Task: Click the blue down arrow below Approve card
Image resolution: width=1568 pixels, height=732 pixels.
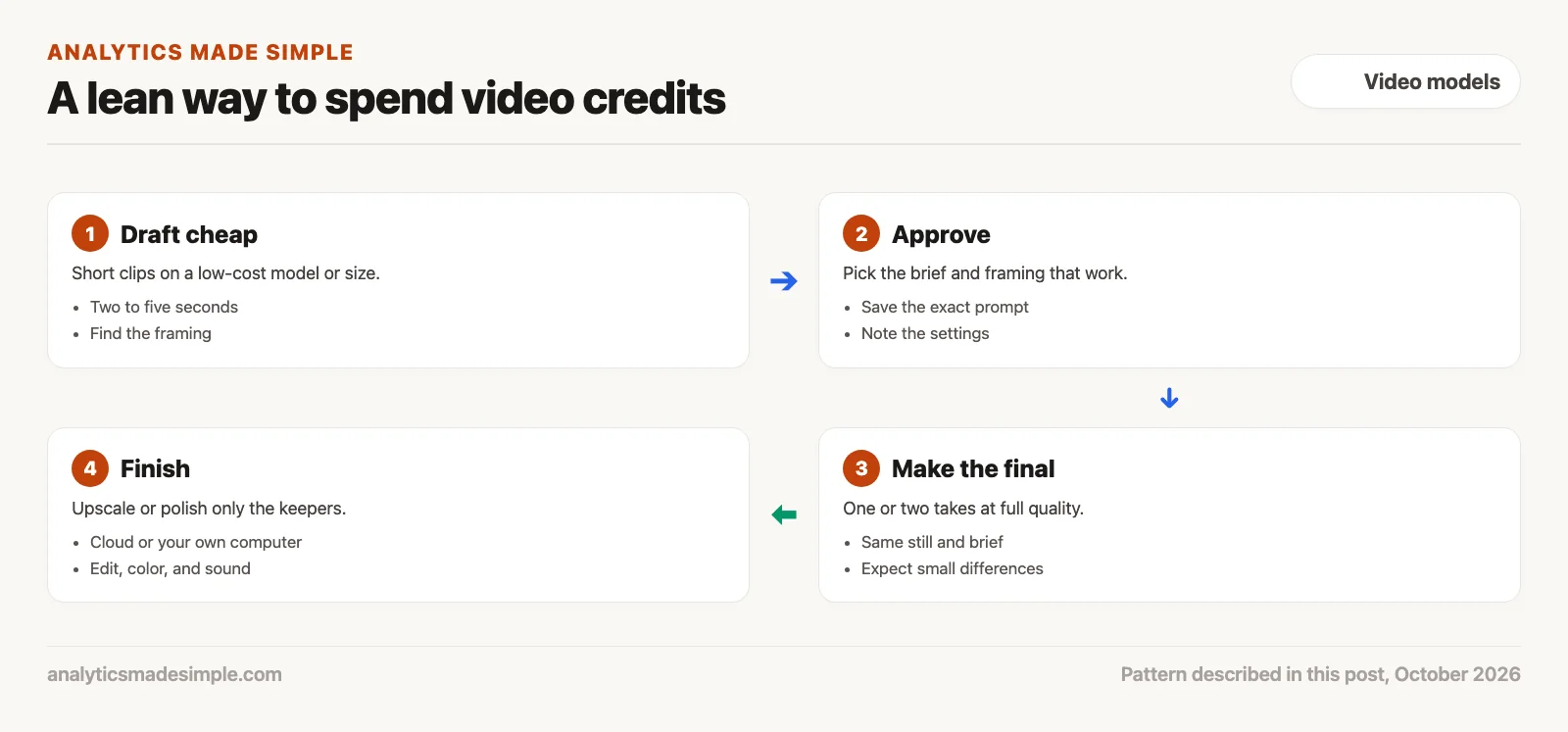Action: [1169, 398]
